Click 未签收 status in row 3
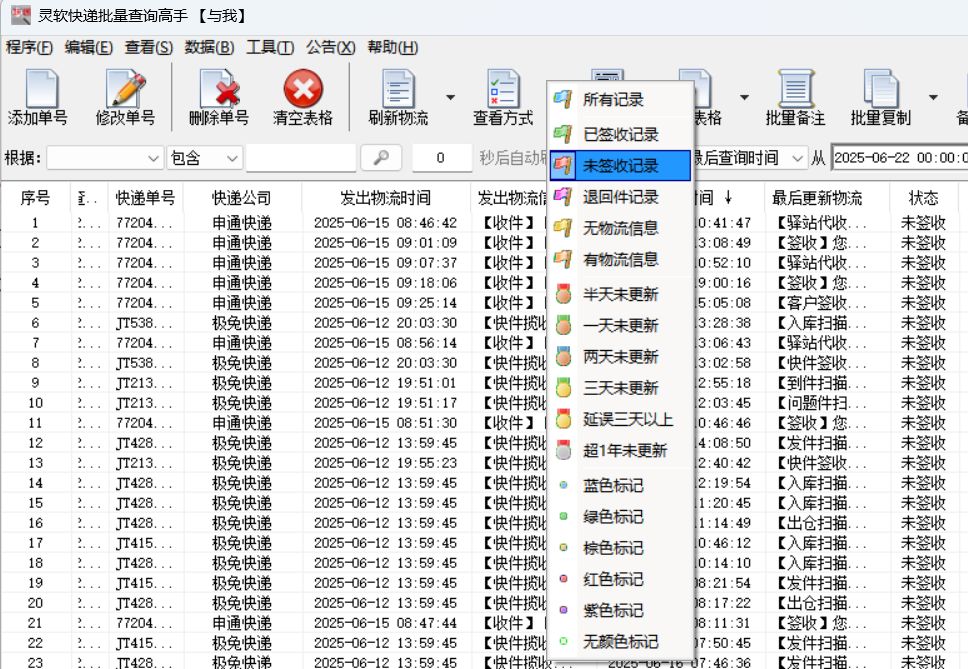 click(924, 263)
